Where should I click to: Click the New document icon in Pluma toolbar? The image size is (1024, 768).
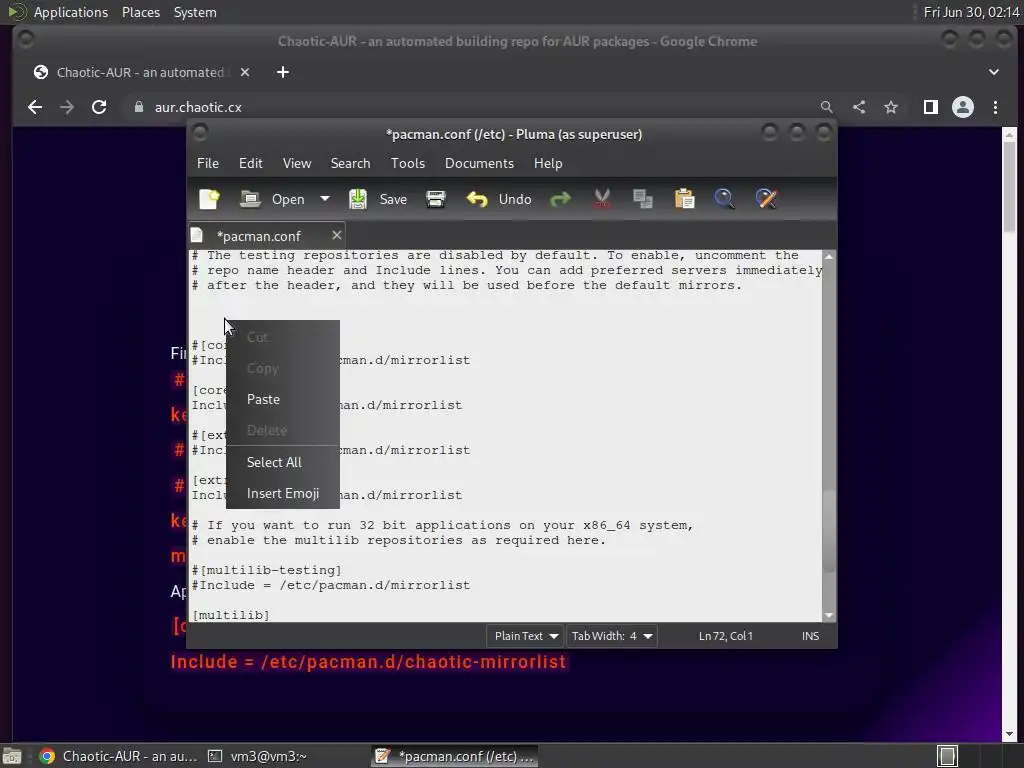click(x=209, y=199)
